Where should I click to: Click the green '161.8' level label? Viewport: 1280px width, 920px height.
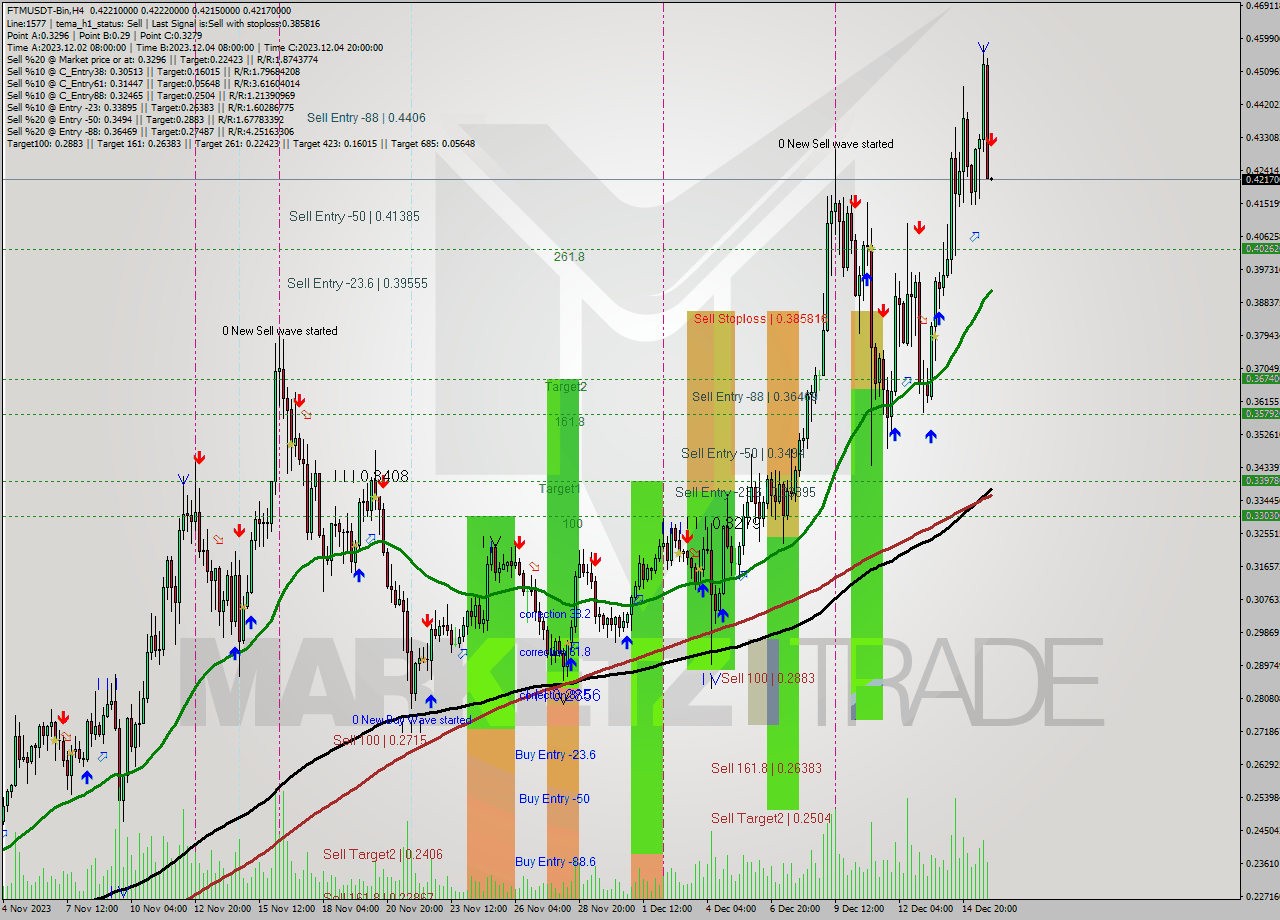569,422
